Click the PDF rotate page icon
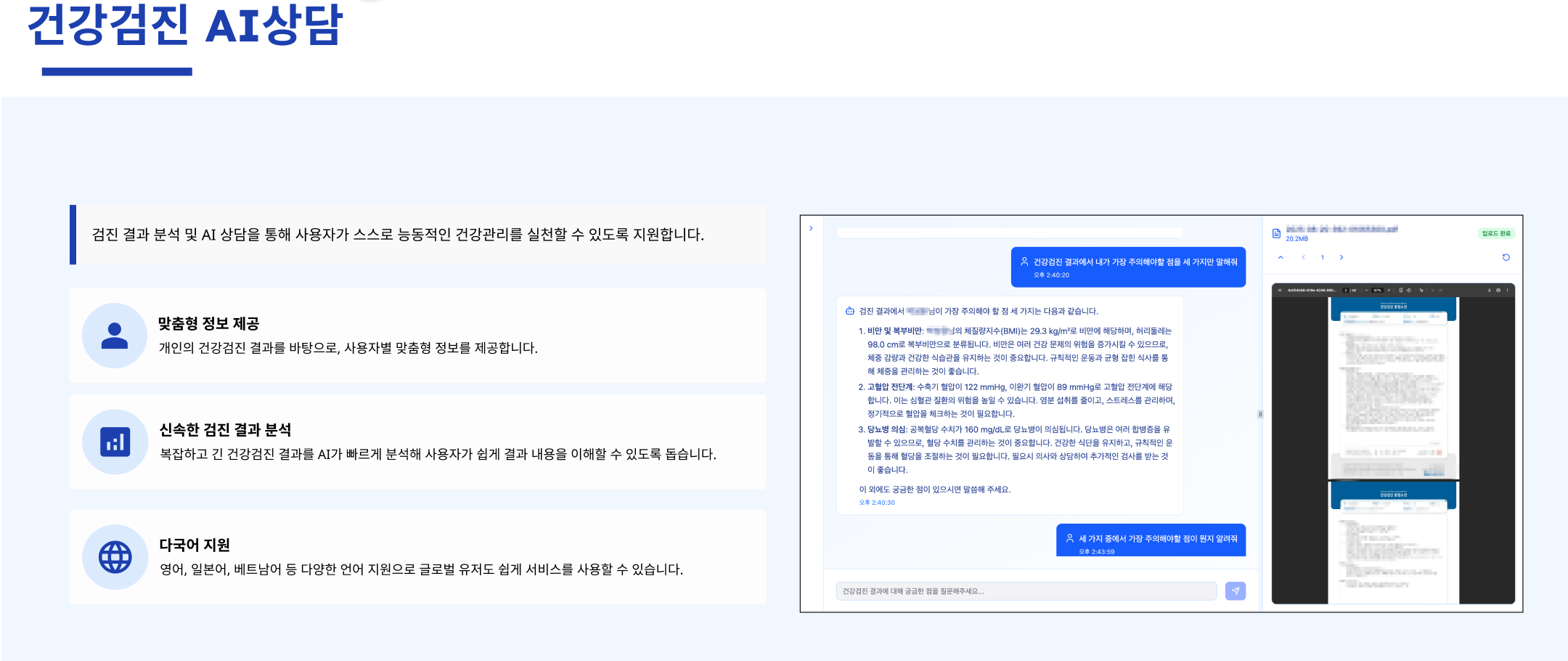This screenshot has width=1568, height=661. (x=1409, y=291)
